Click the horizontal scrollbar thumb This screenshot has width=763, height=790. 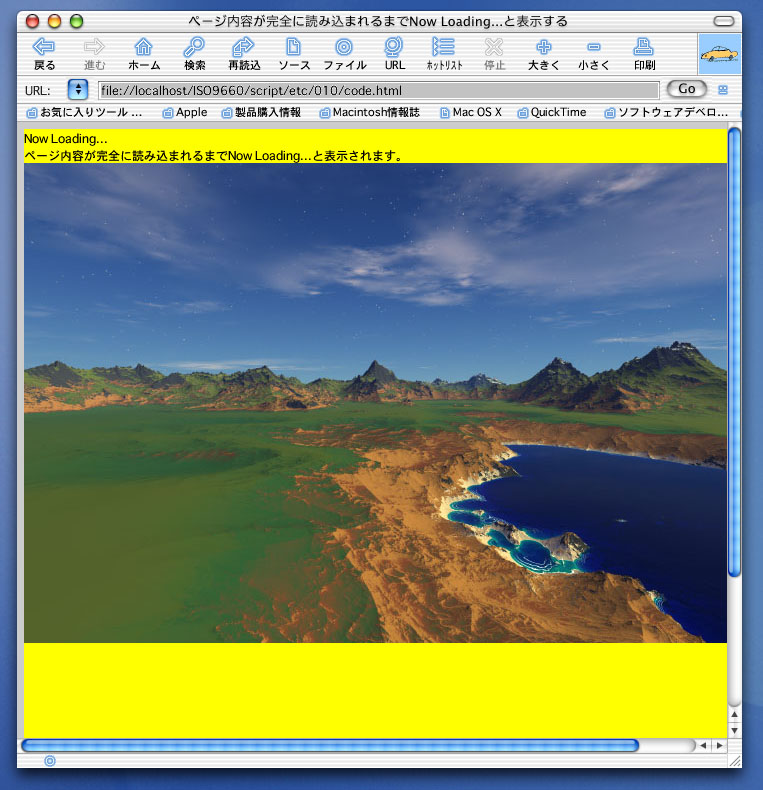[x=330, y=745]
